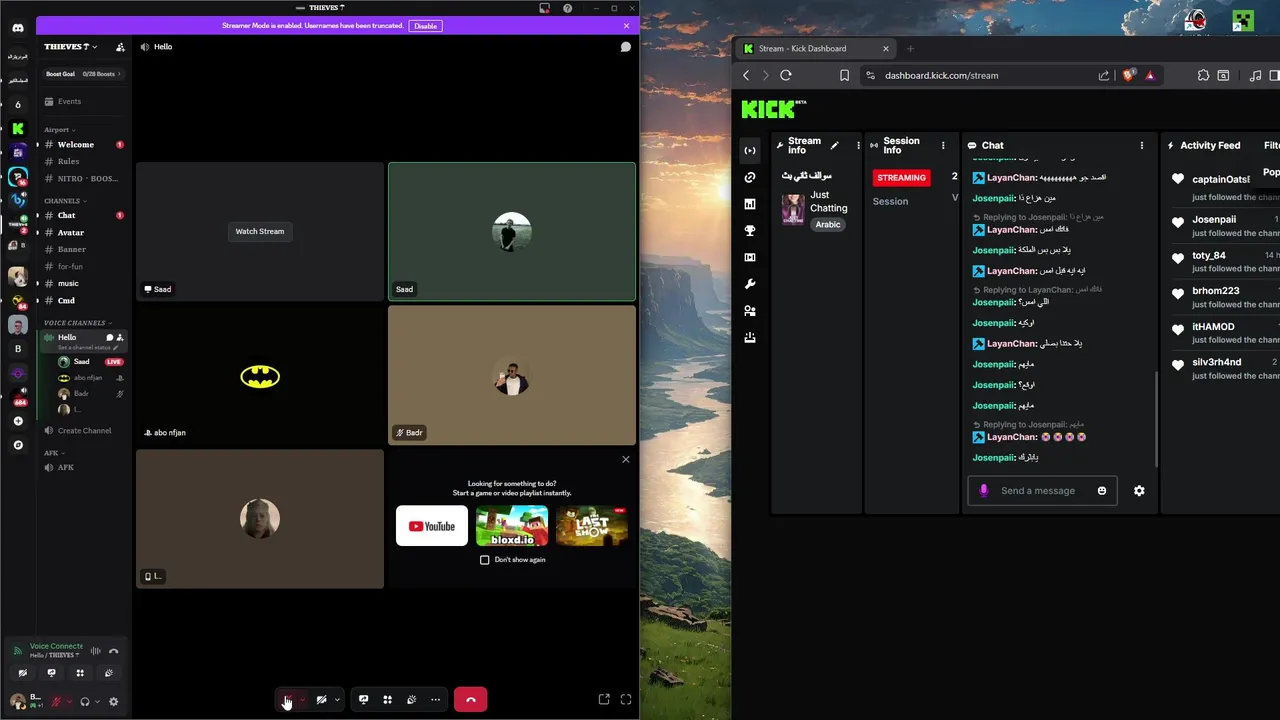Click the Send a message field
1280x720 pixels.
[1042, 491]
